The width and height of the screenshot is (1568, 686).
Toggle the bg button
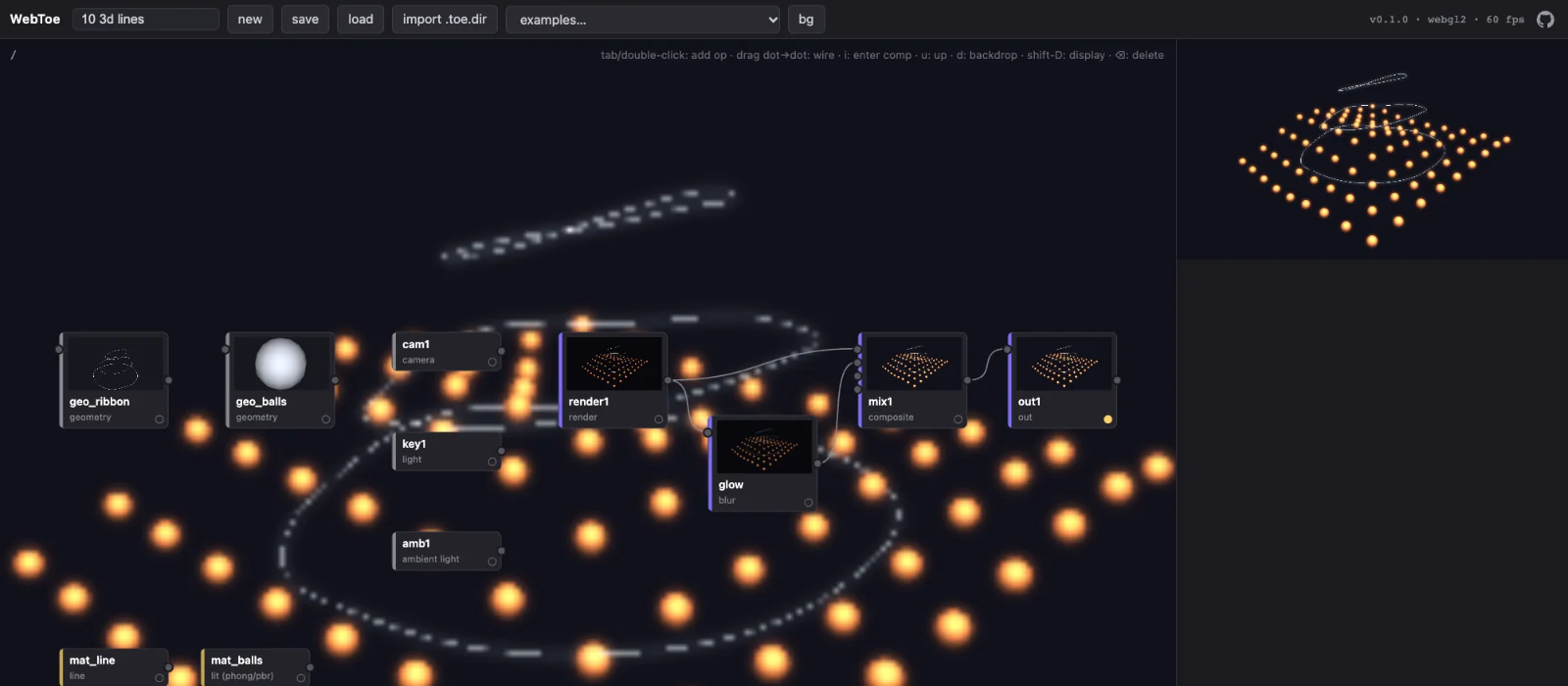[806, 20]
